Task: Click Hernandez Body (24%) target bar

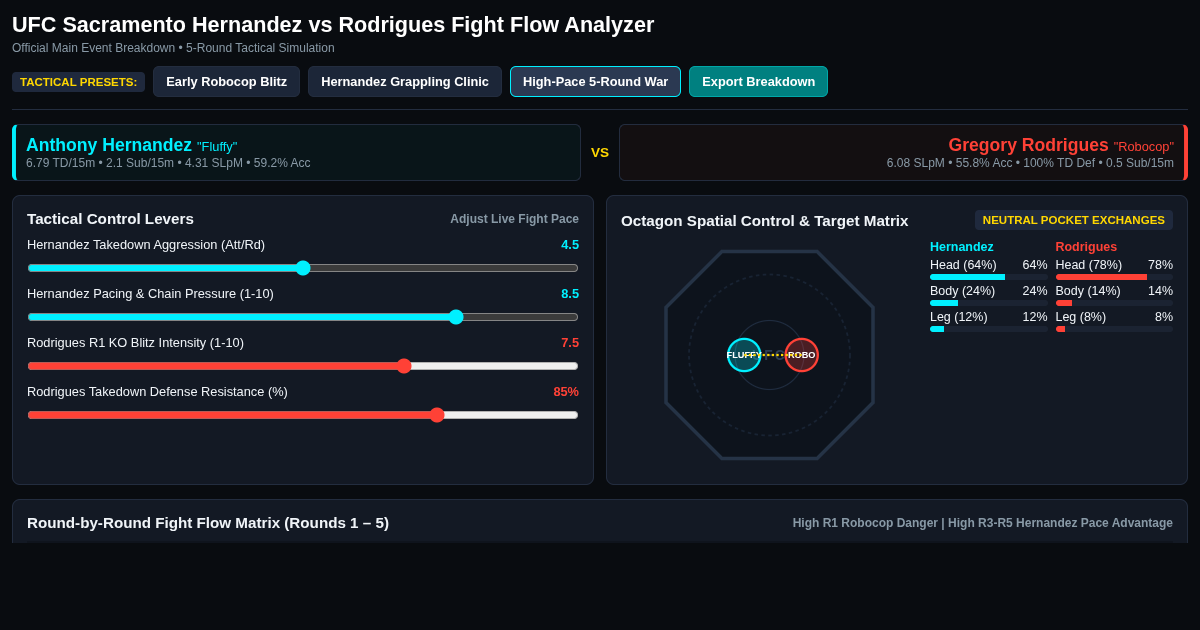Action: tap(989, 303)
